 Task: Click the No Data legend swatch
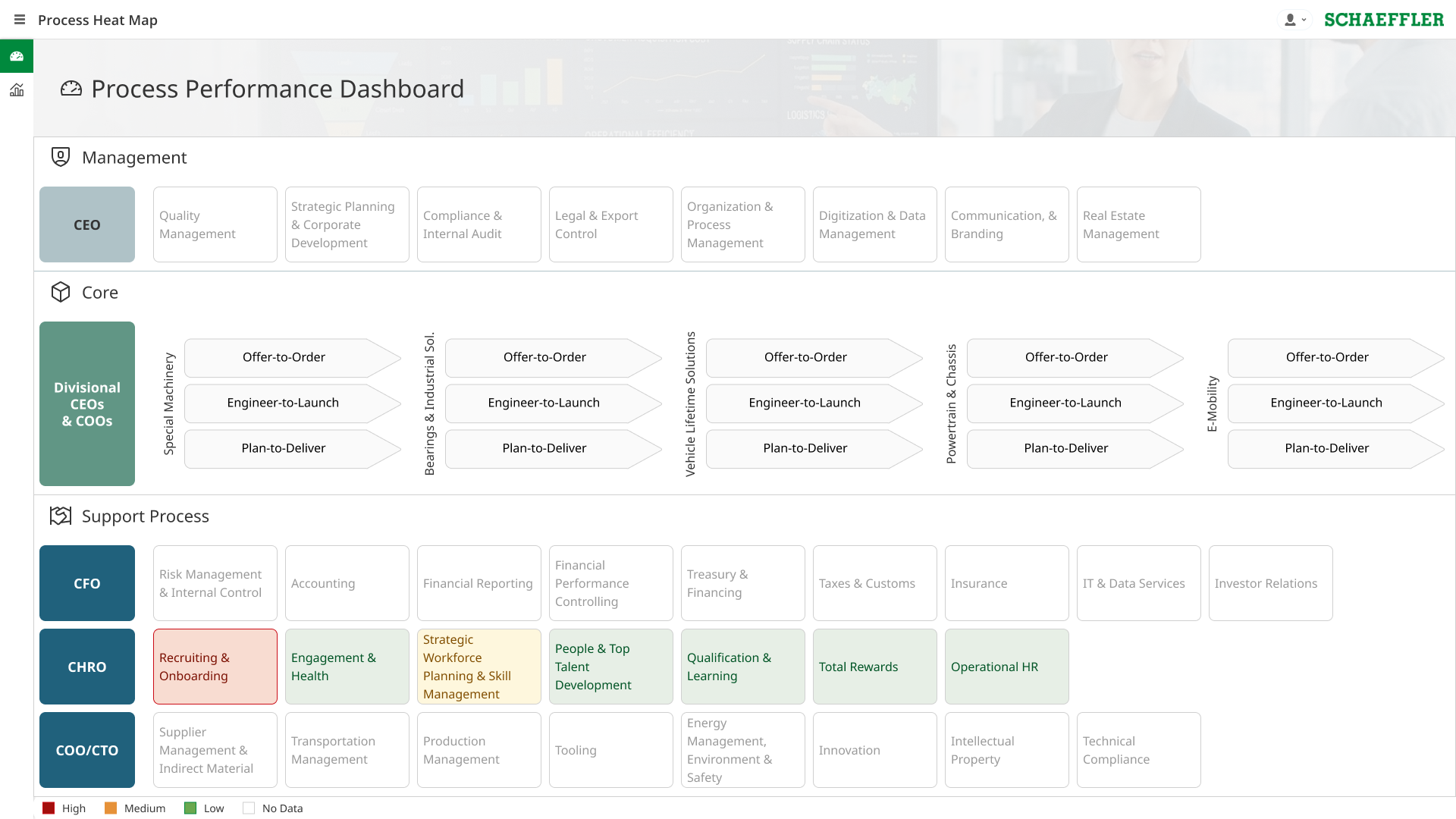tap(249, 808)
